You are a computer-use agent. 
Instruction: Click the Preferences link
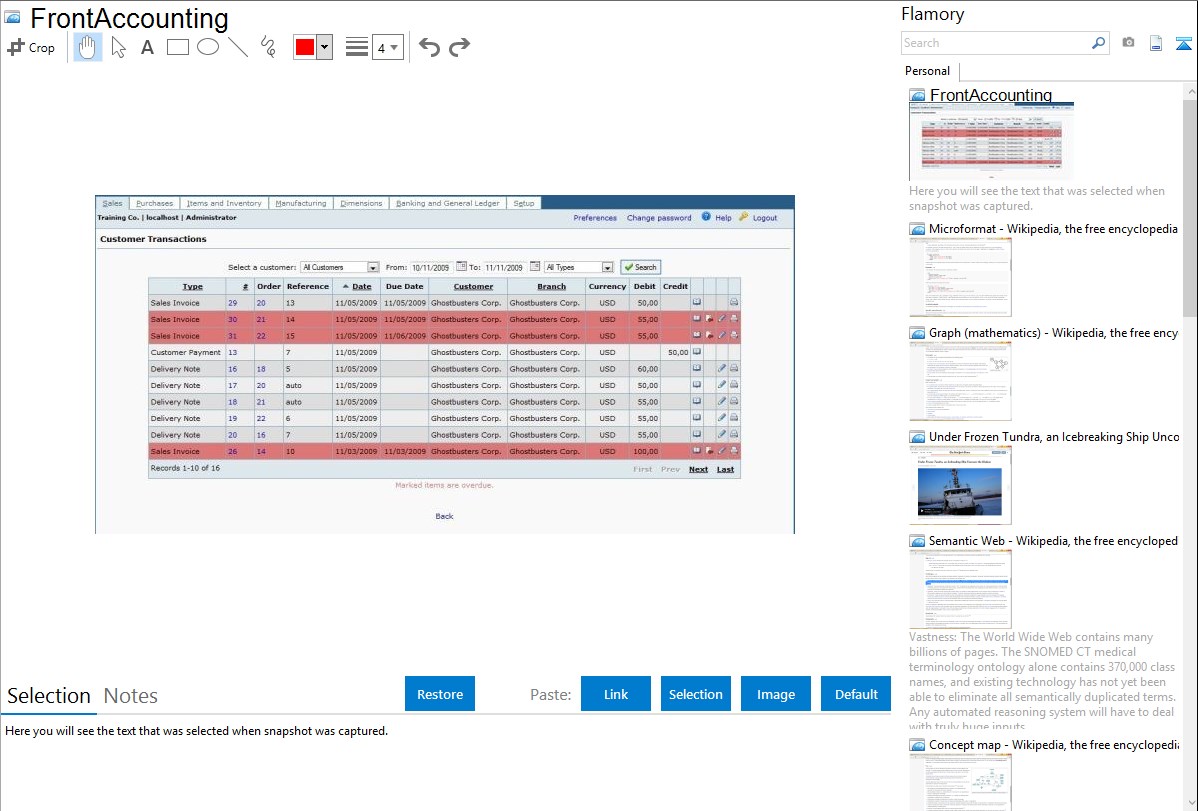(x=594, y=218)
